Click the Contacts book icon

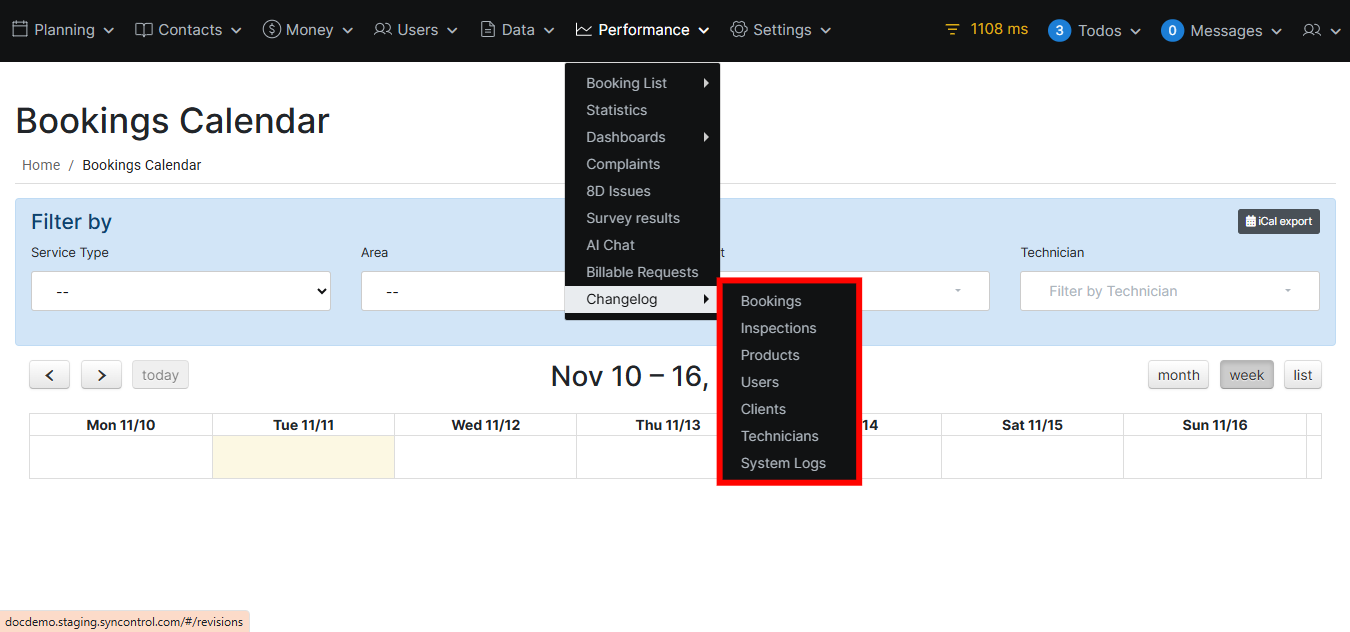[144, 30]
